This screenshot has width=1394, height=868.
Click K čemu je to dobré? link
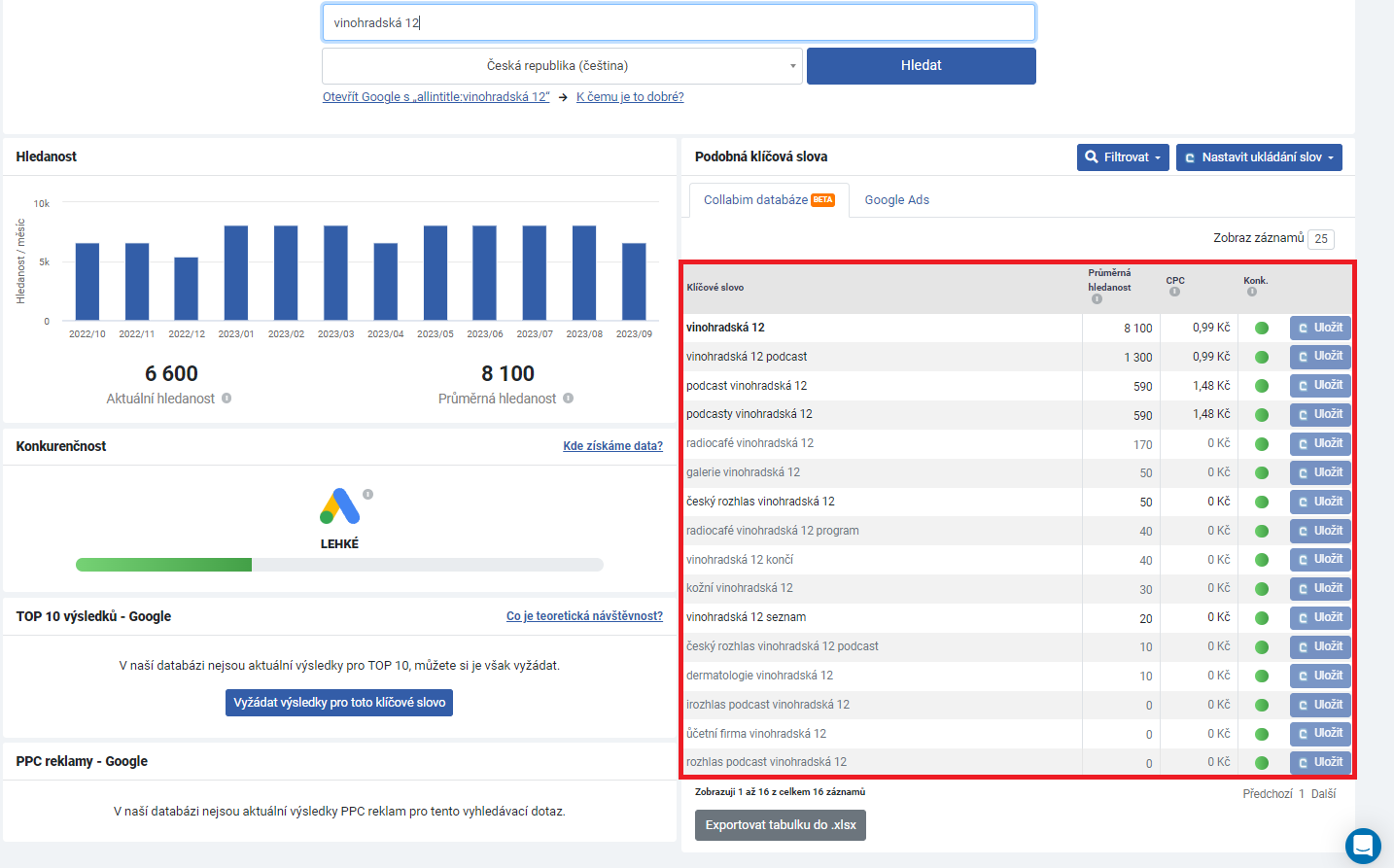630,97
